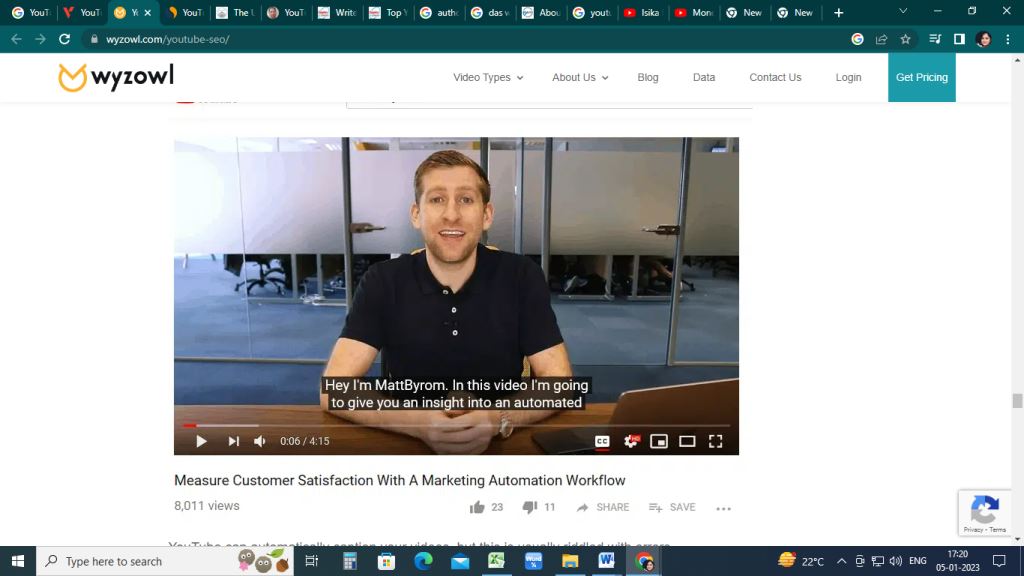Open the Blog page
1024x576 pixels.
pyautogui.click(x=648, y=77)
